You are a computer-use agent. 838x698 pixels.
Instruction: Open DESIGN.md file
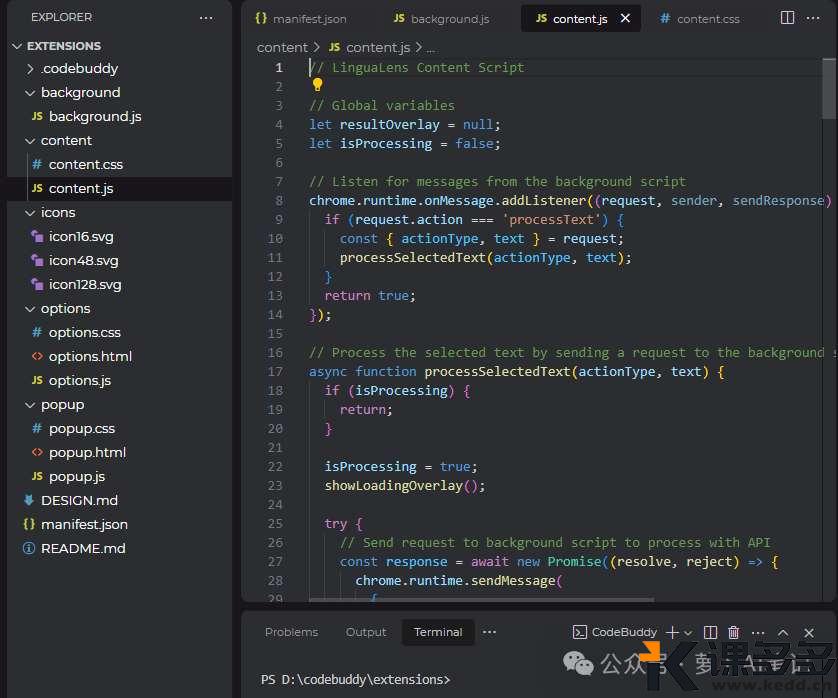click(79, 501)
